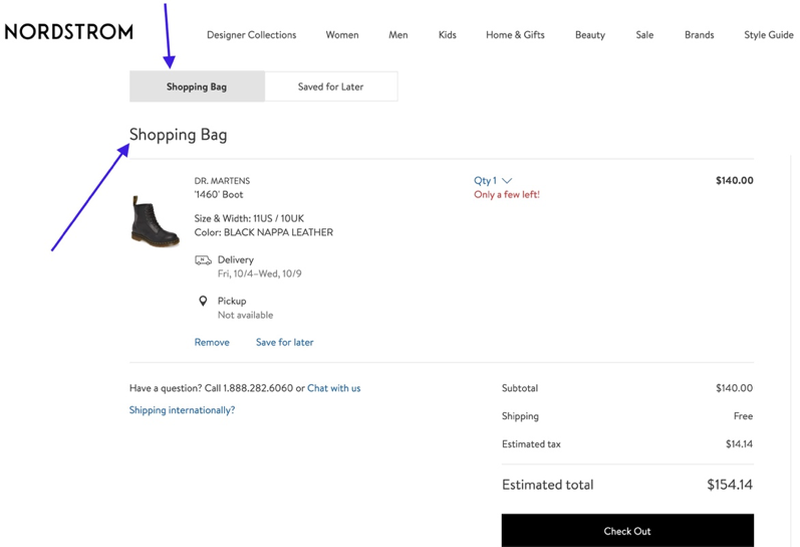Screen dimensions: 800x547
Task: Click Chat with us link
Action: (334, 388)
